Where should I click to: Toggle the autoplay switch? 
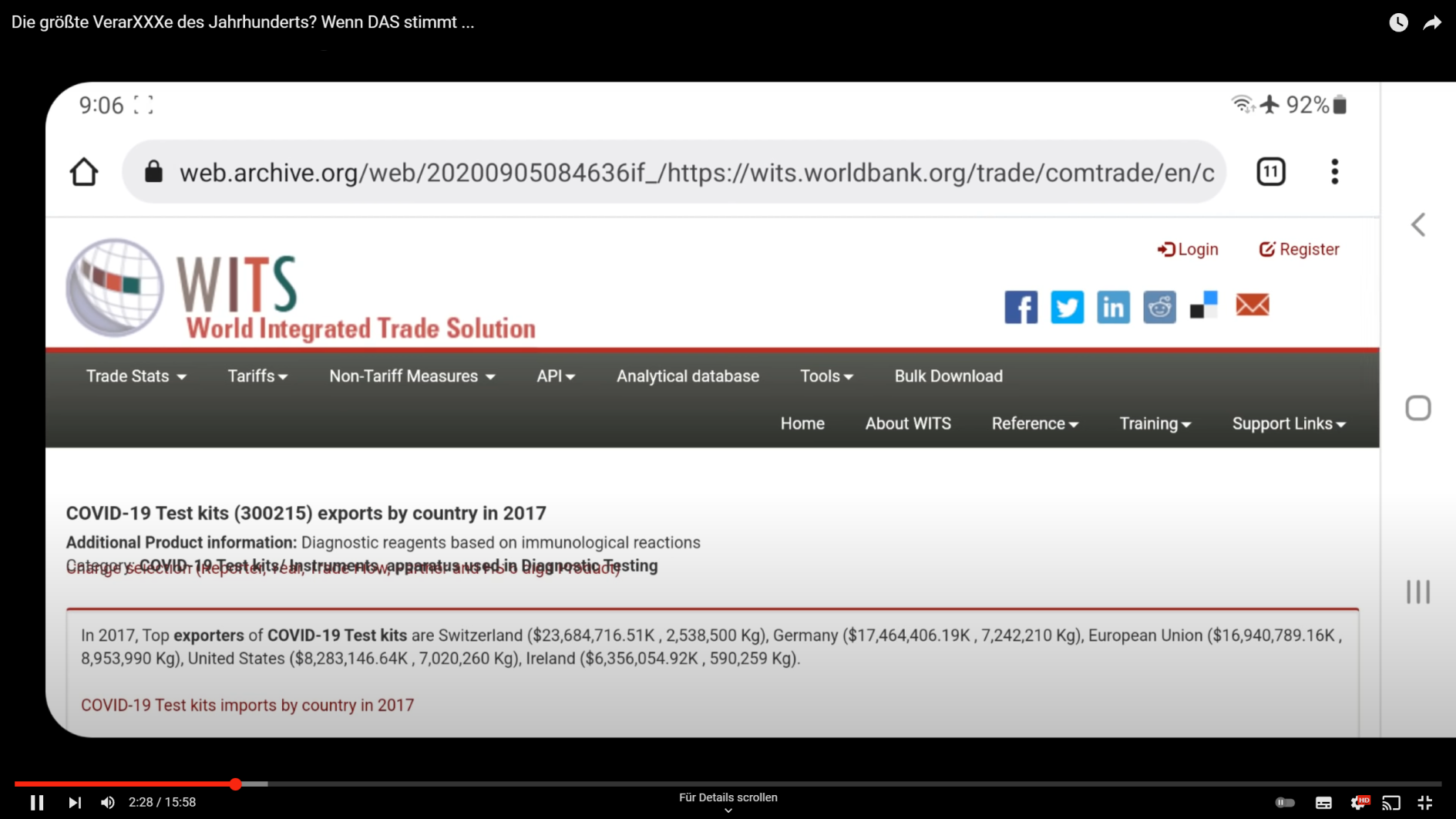pyautogui.click(x=1284, y=802)
